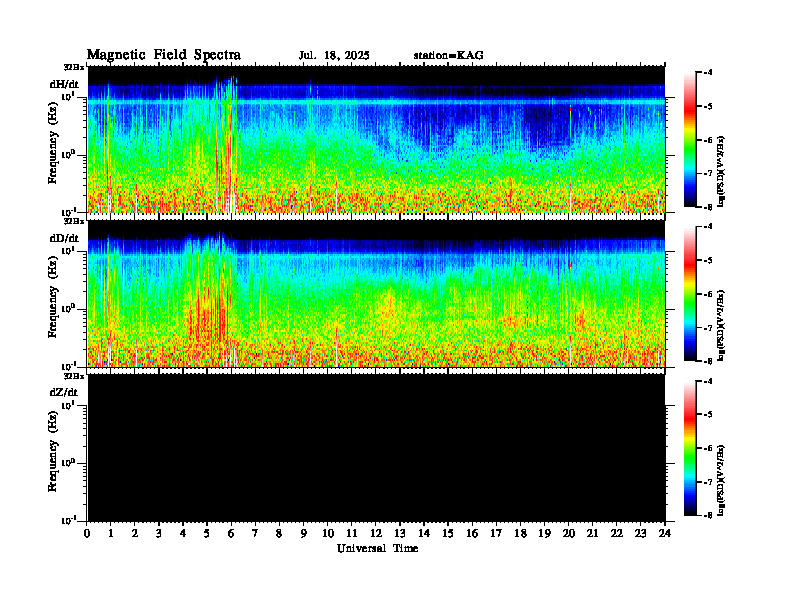792x612 pixels.
Task: Click the "32Hz" label atop dH/dt panel
Action: (x=73, y=67)
